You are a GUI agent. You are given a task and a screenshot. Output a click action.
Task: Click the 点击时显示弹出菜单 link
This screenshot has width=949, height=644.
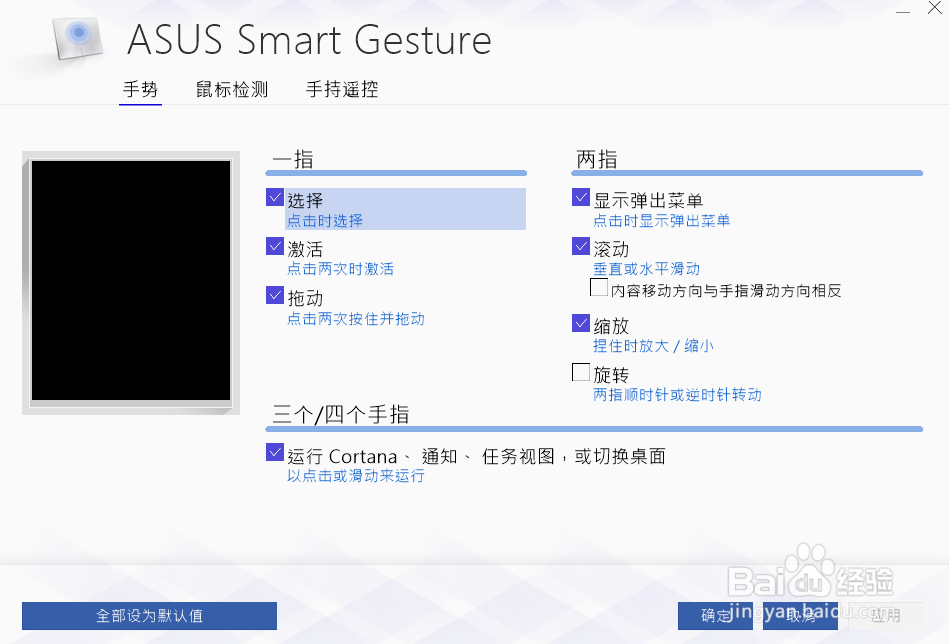tap(662, 221)
